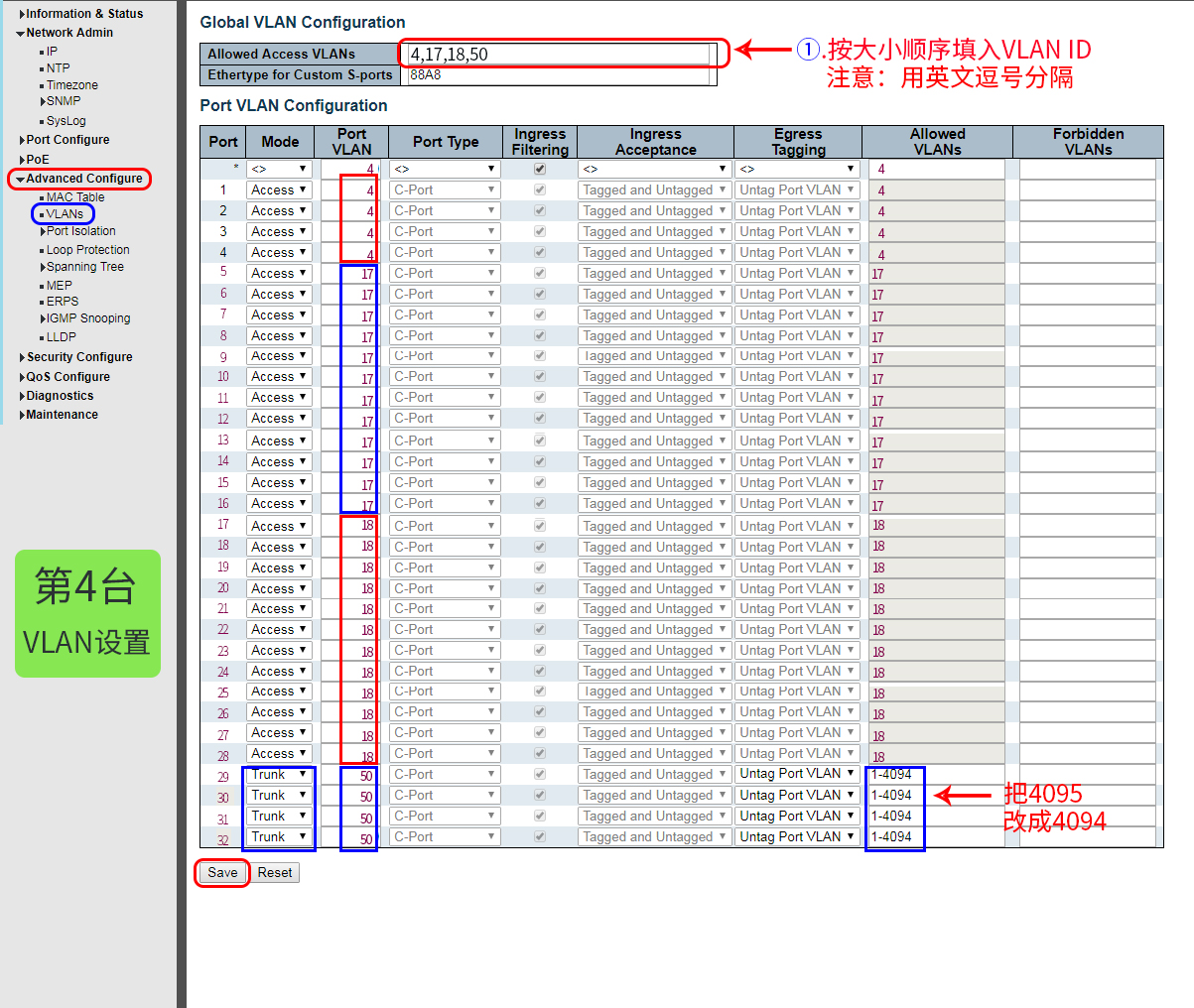The width and height of the screenshot is (1194, 1008).
Task: Edit Forbidden VLANs field for port 30
Action: click(x=1088, y=796)
